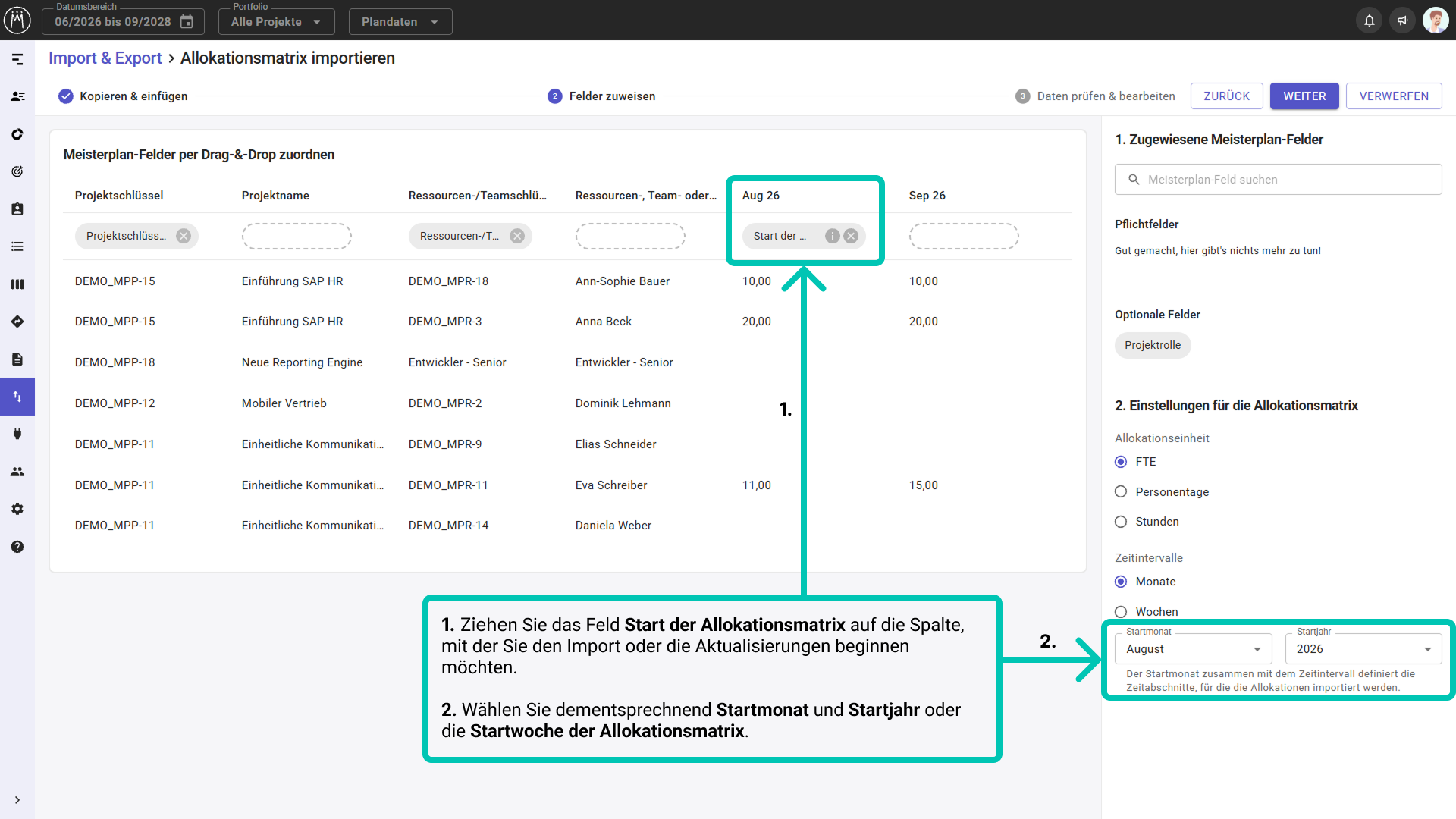Click the WEITER button
This screenshot has height=819, width=1456.
click(x=1304, y=96)
